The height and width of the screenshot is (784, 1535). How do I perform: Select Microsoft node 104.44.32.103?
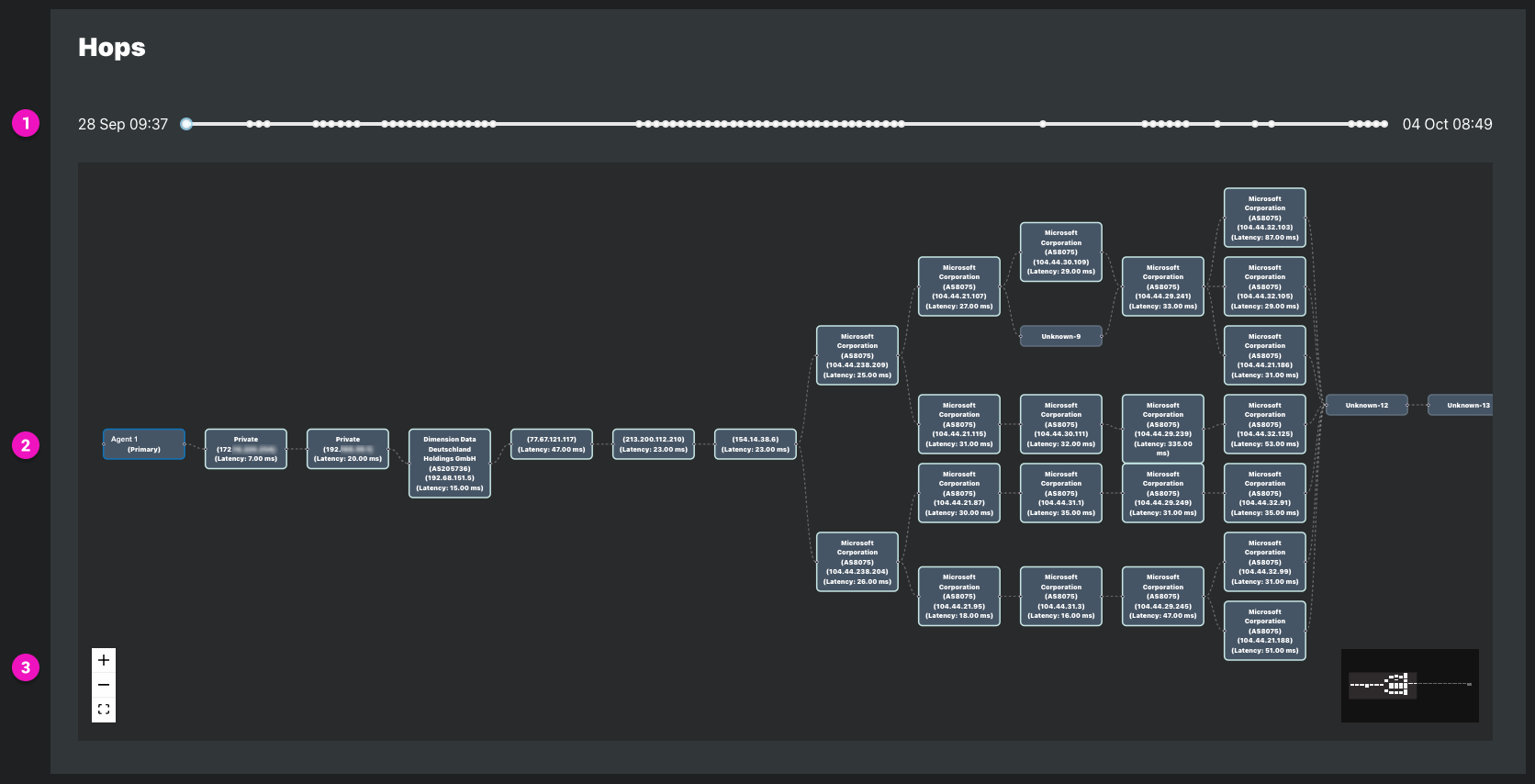[x=1265, y=218]
